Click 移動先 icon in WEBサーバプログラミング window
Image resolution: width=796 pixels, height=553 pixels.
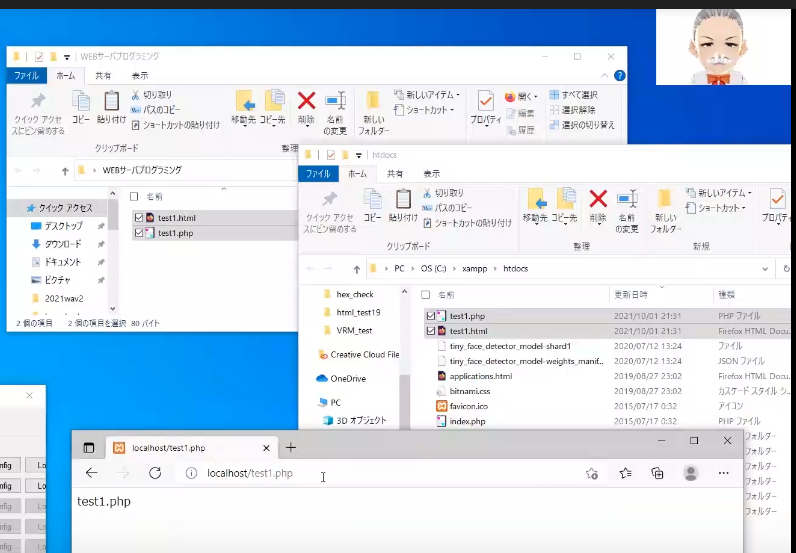244,101
